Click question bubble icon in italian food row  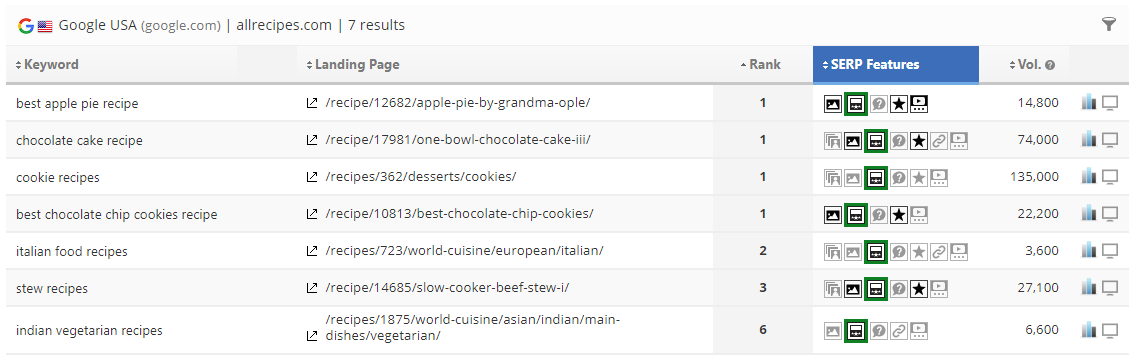898,251
